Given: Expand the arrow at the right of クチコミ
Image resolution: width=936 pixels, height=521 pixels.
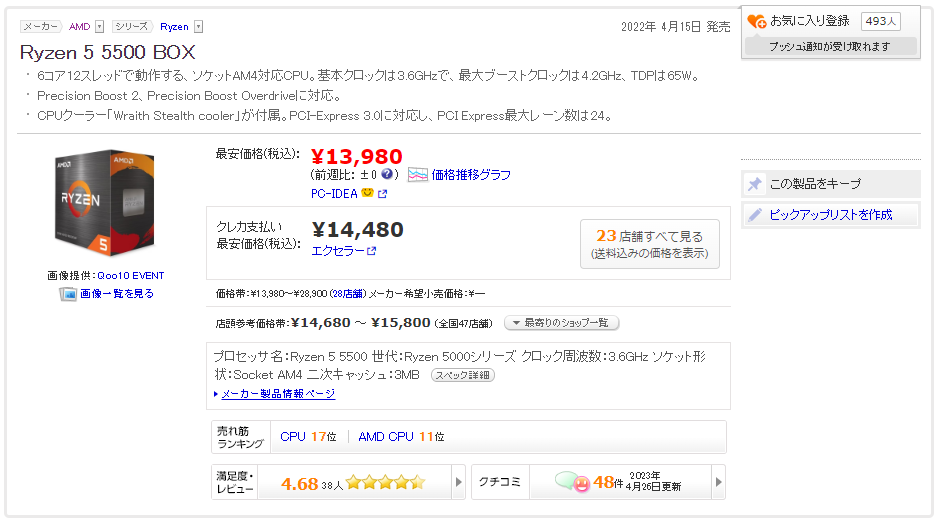Looking at the screenshot, I should [x=718, y=482].
